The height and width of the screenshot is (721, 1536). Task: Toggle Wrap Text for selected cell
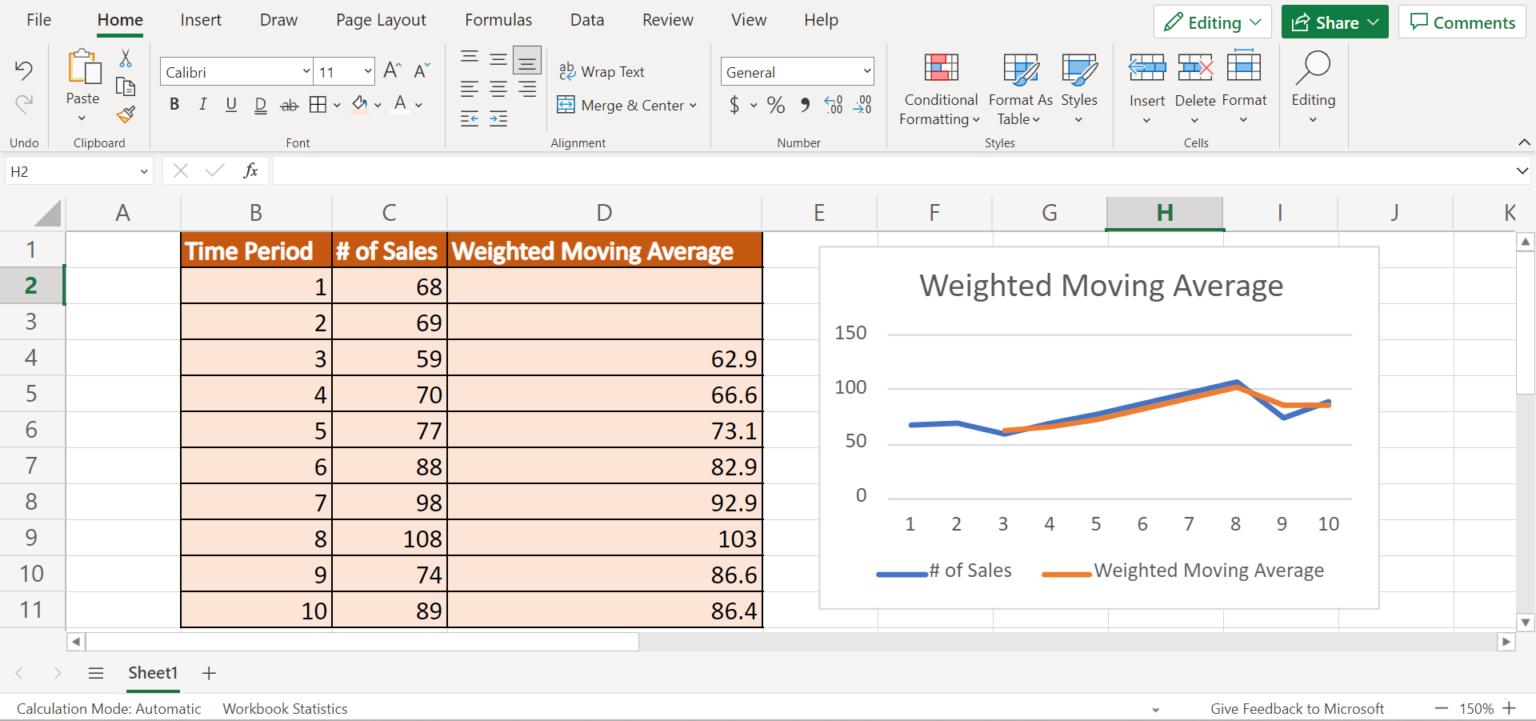coord(601,71)
